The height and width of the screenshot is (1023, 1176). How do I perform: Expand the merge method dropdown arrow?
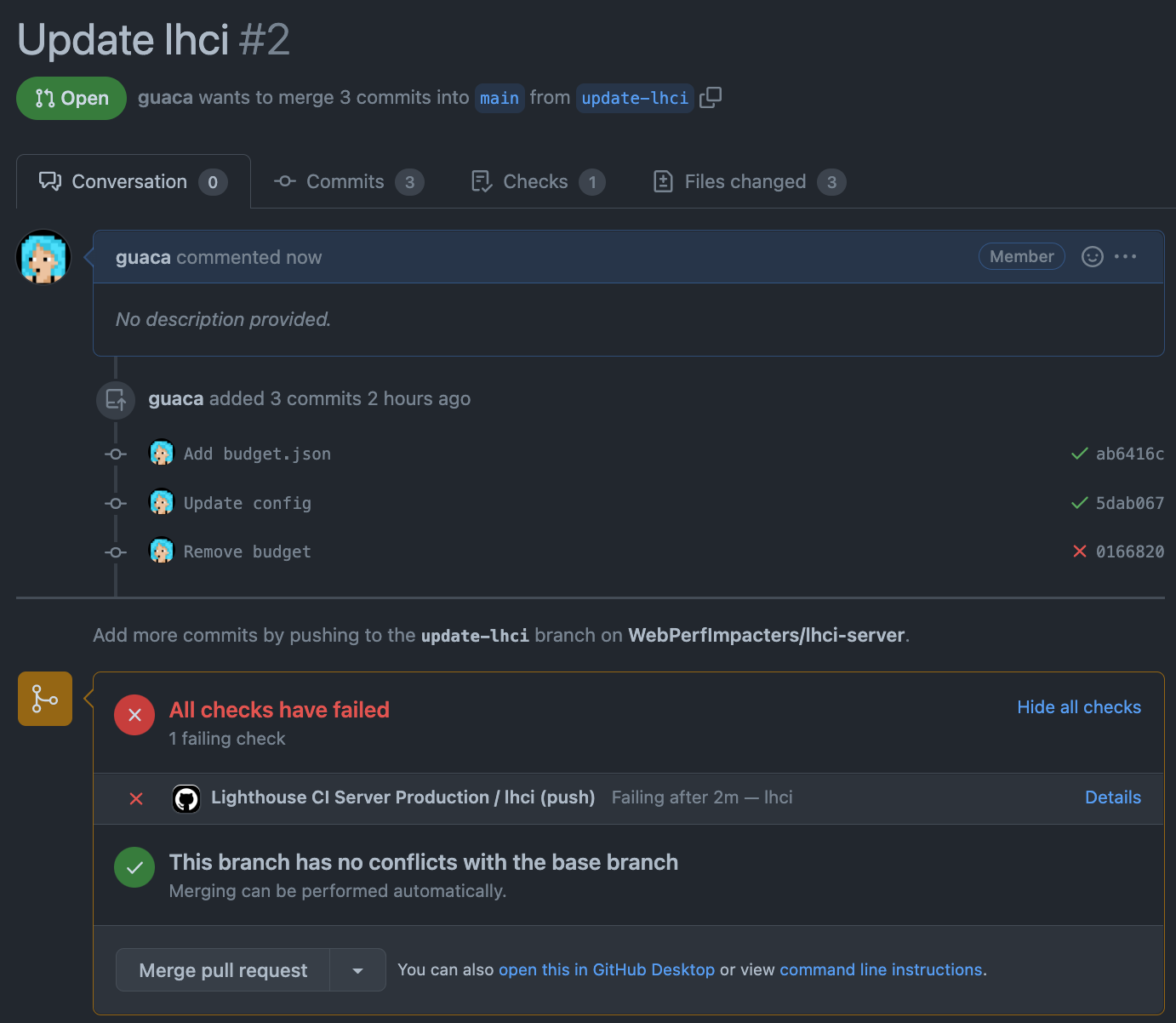[357, 970]
